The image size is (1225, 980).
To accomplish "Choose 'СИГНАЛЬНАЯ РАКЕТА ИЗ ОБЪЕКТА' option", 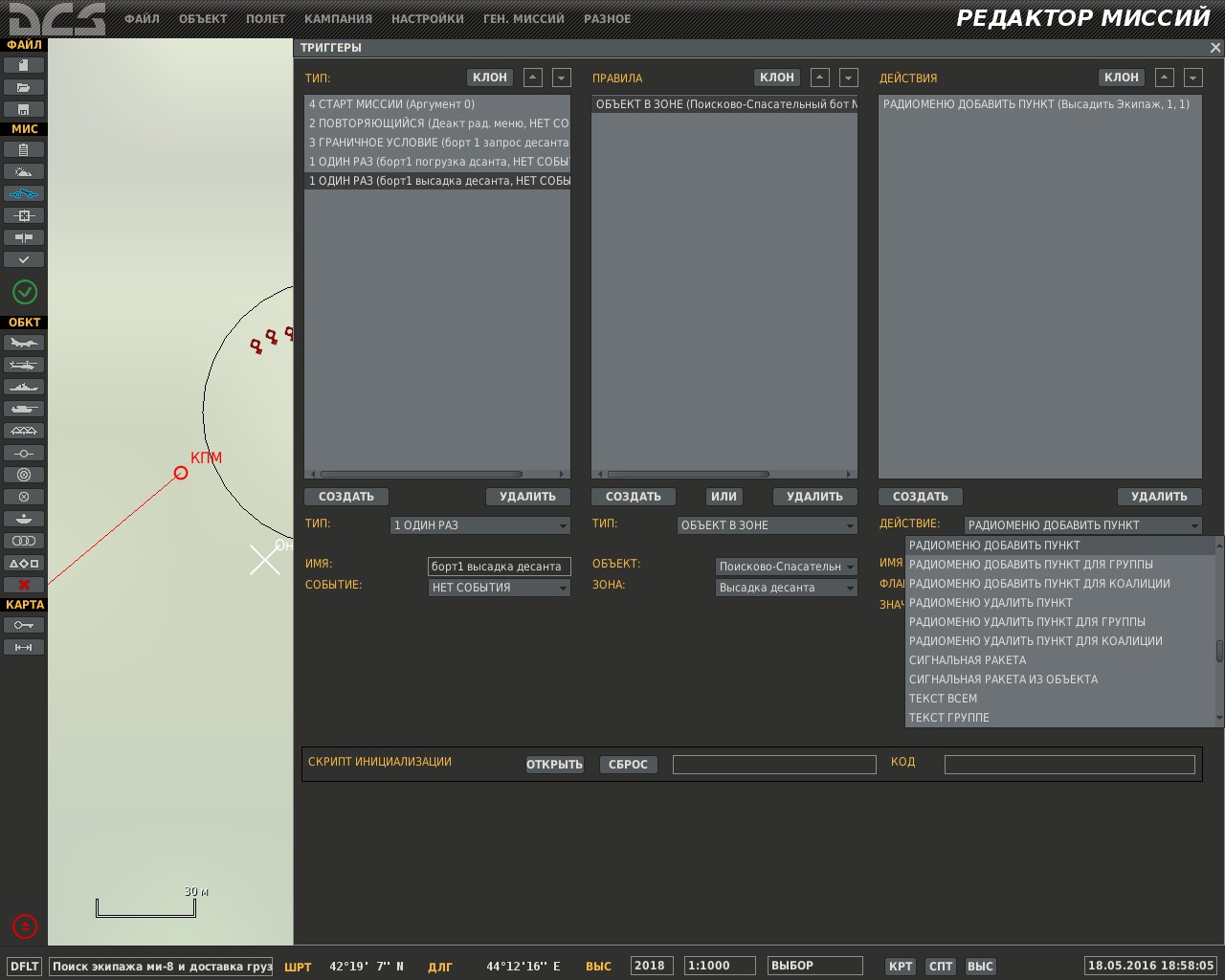I will pos(1060,679).
